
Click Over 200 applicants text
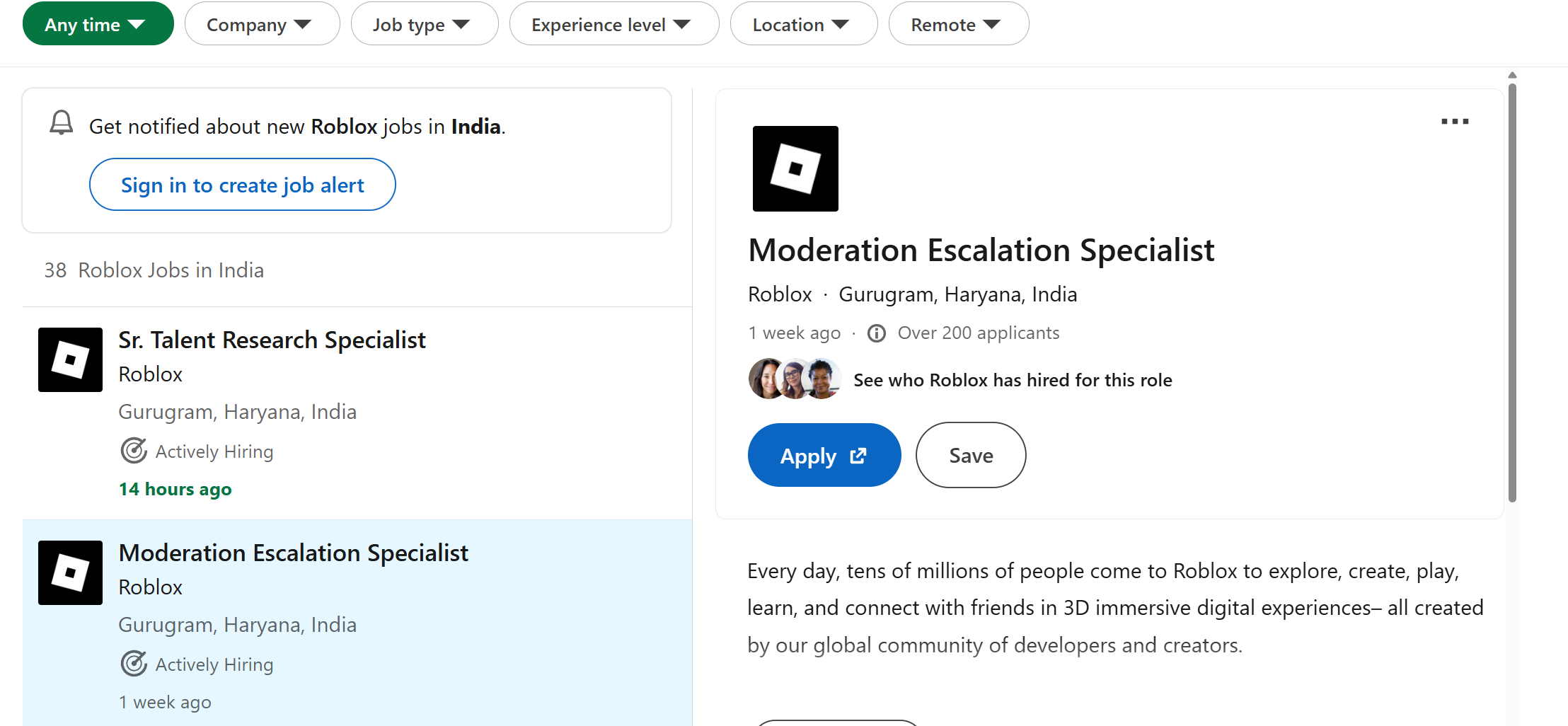979,333
